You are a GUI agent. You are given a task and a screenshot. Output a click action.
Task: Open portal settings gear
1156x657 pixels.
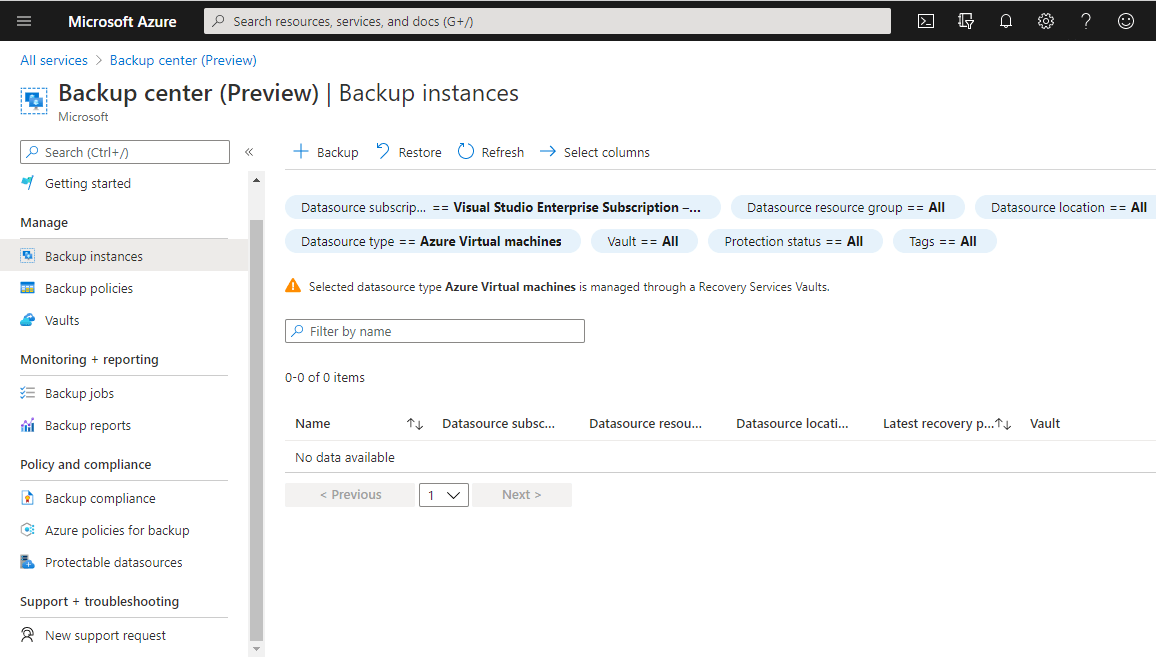click(x=1045, y=21)
